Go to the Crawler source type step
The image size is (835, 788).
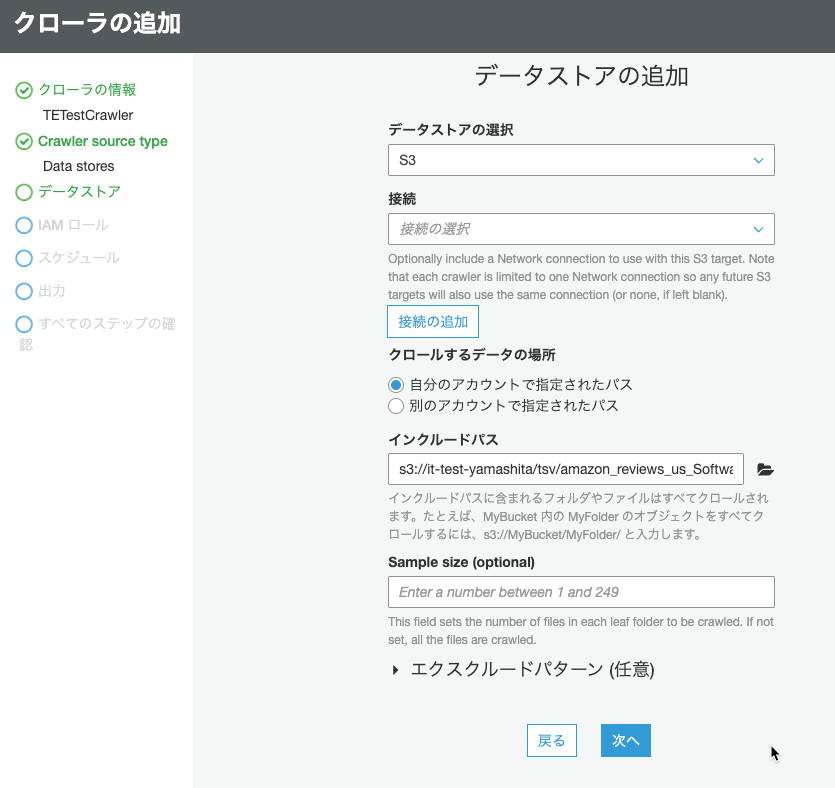(x=103, y=141)
